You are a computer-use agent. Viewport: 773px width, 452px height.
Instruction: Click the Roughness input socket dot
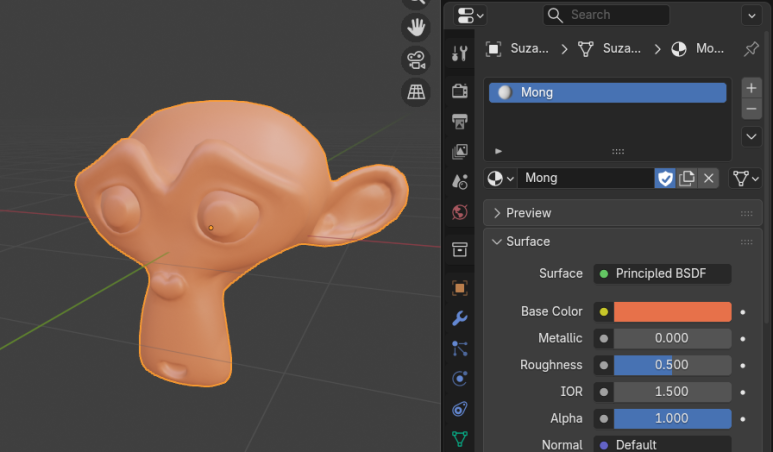coord(604,365)
